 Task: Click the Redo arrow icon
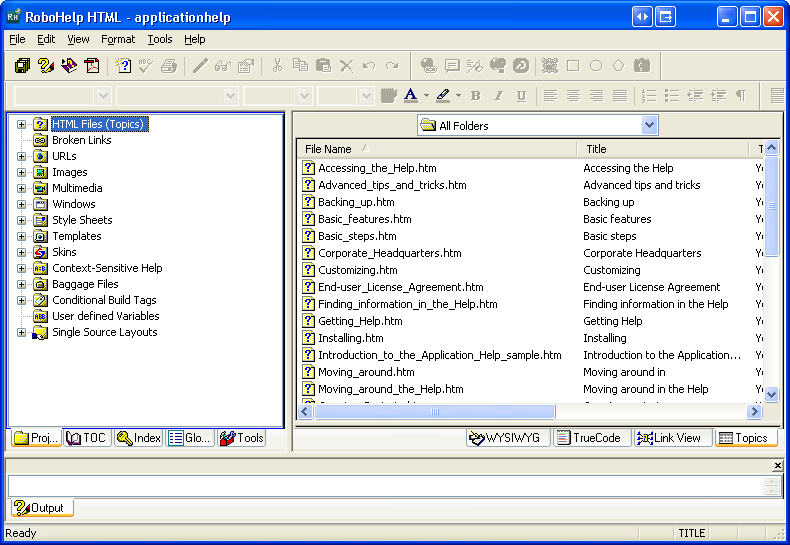point(392,65)
